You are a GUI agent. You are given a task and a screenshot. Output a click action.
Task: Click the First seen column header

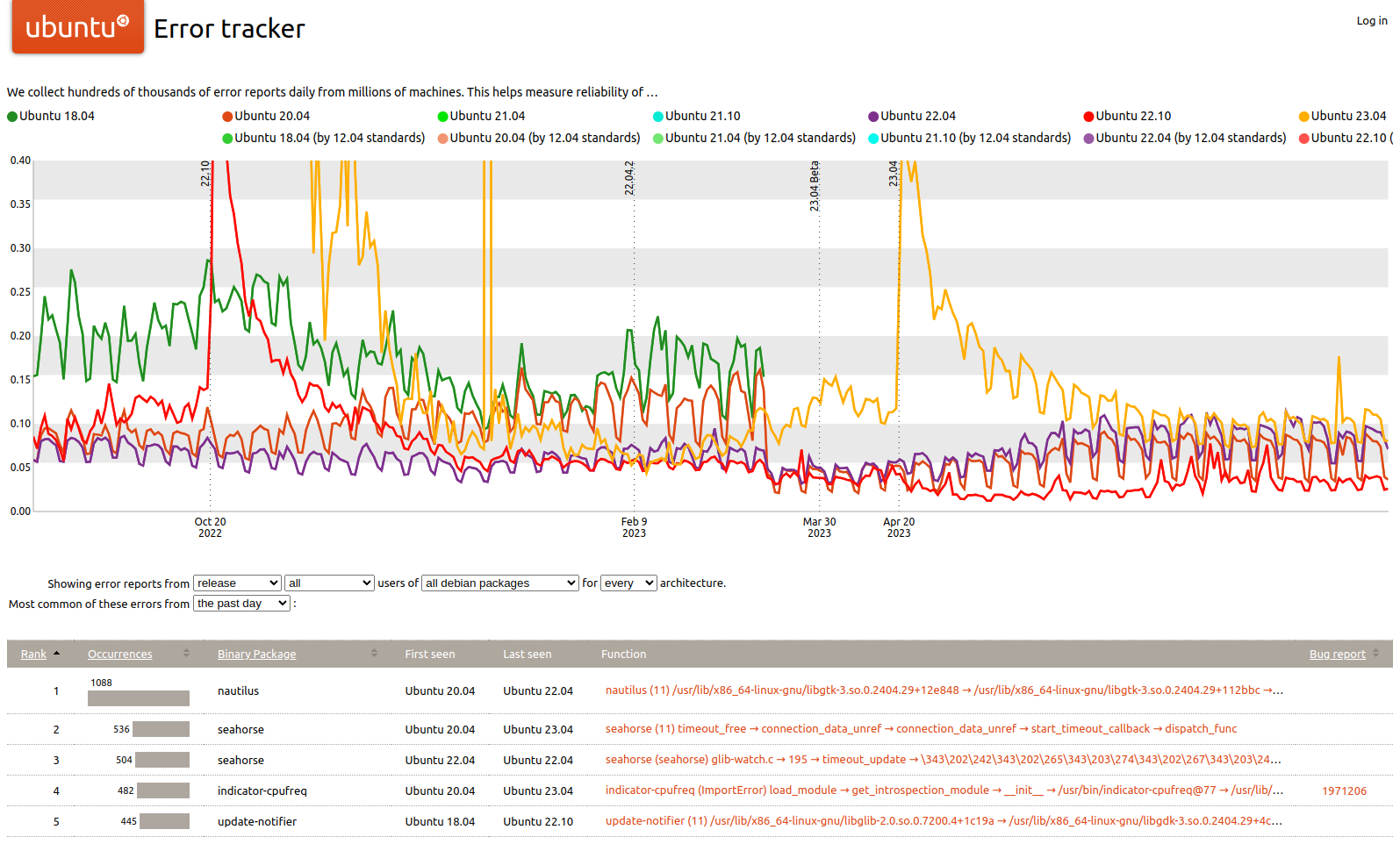coord(430,654)
